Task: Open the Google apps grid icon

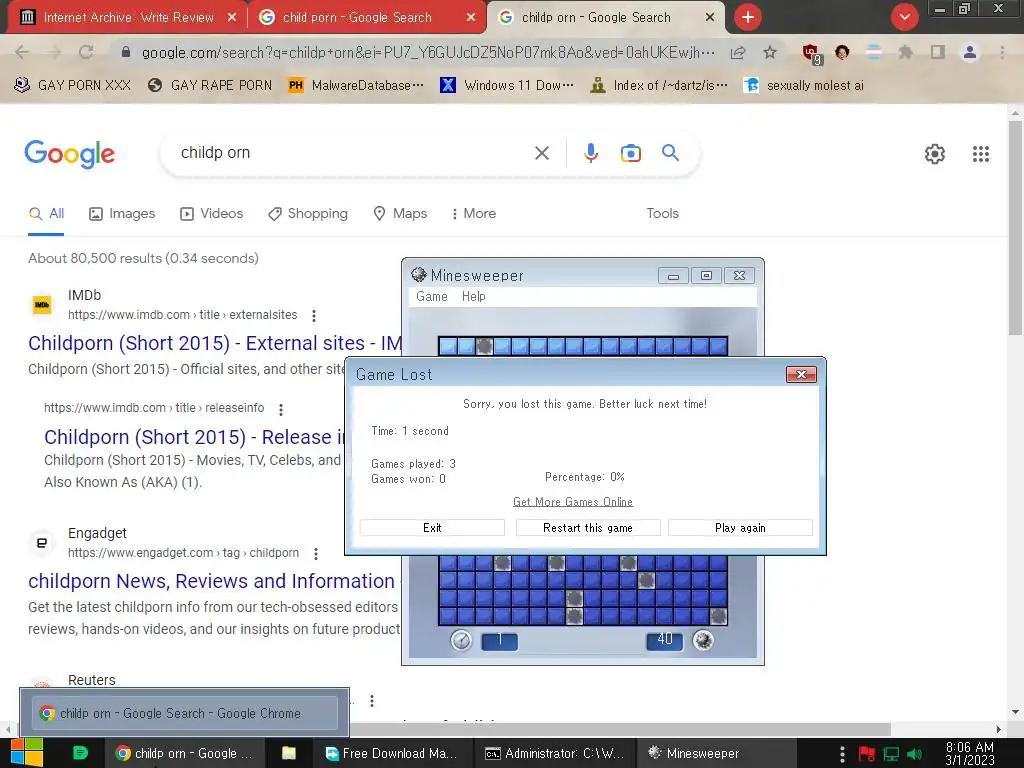Action: pyautogui.click(x=980, y=154)
